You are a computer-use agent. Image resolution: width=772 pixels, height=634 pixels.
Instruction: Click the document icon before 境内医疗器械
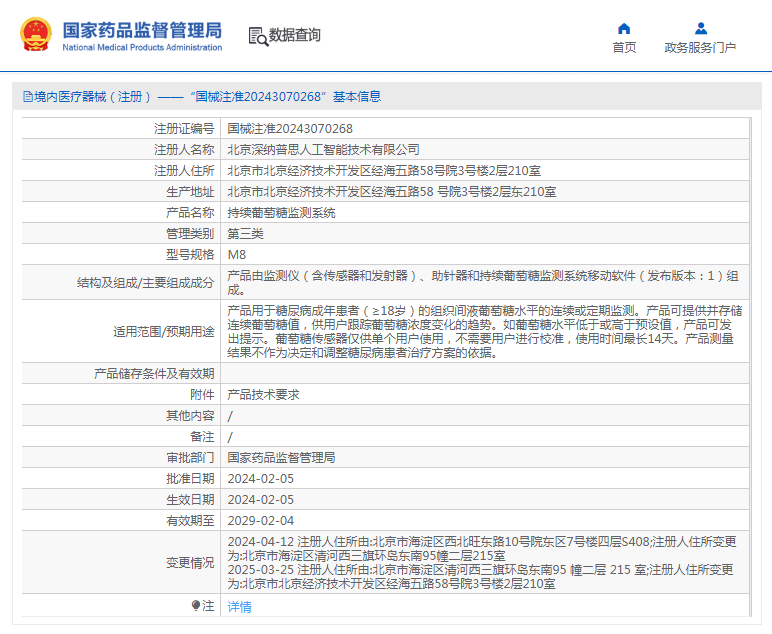coord(28,96)
